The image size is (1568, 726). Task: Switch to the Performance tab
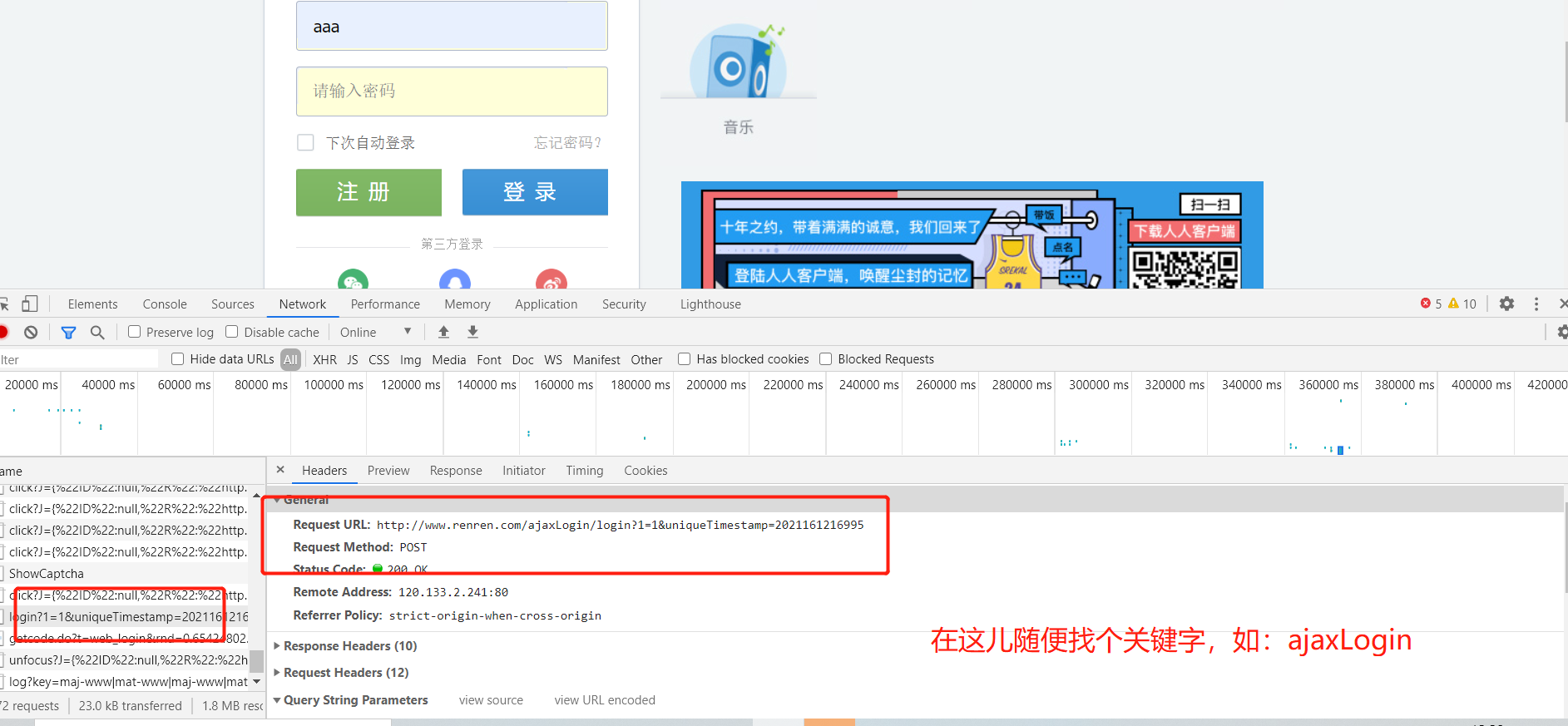385,304
